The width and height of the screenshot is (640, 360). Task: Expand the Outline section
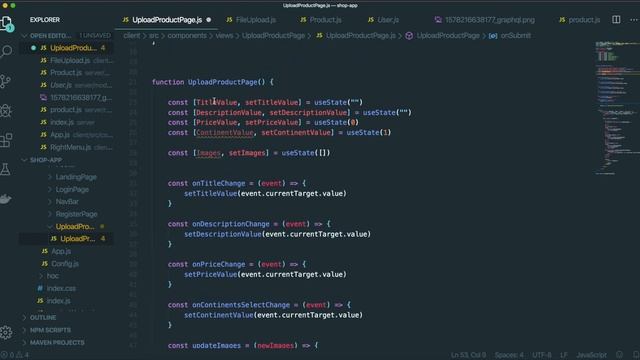43,318
